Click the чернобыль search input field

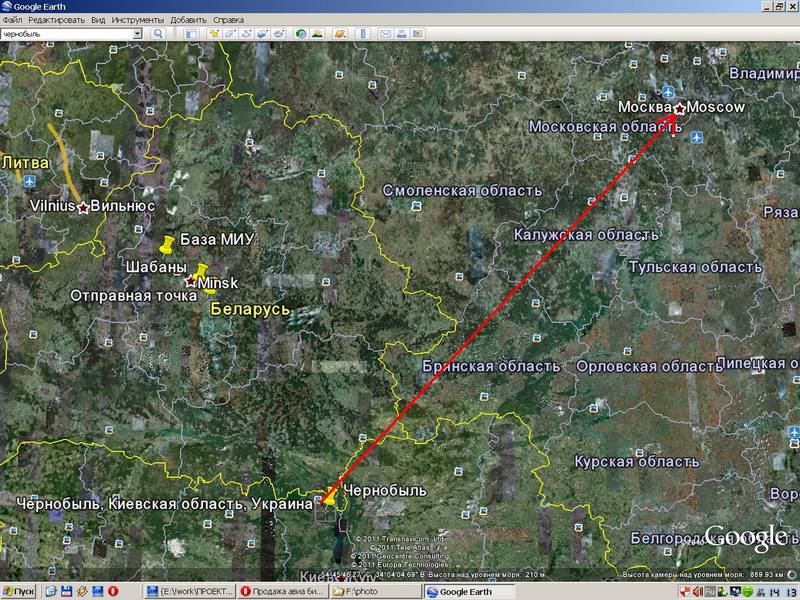point(66,33)
